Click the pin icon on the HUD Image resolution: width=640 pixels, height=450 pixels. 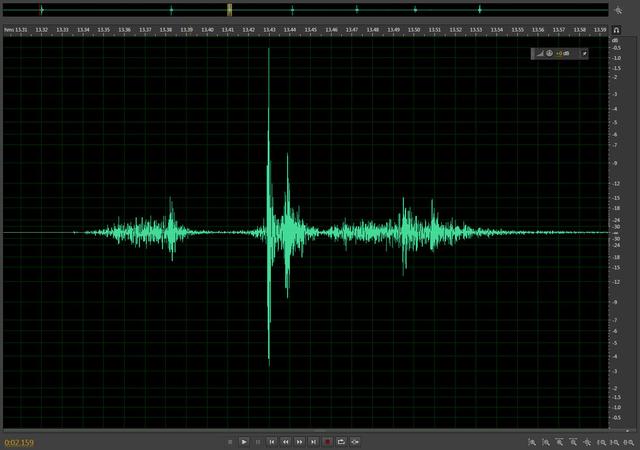584,53
